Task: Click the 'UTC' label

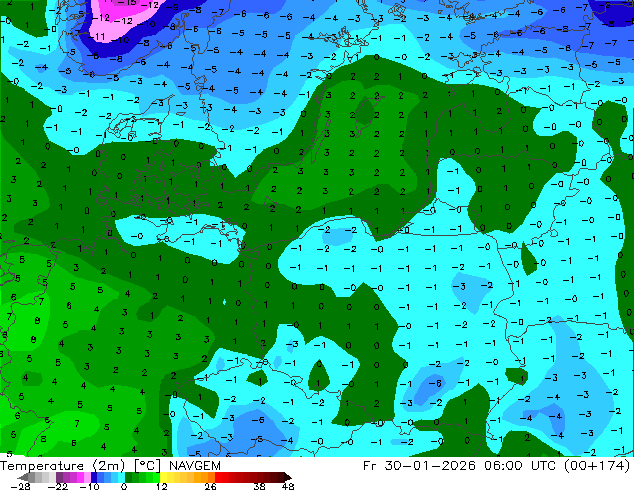Action: (x=544, y=466)
